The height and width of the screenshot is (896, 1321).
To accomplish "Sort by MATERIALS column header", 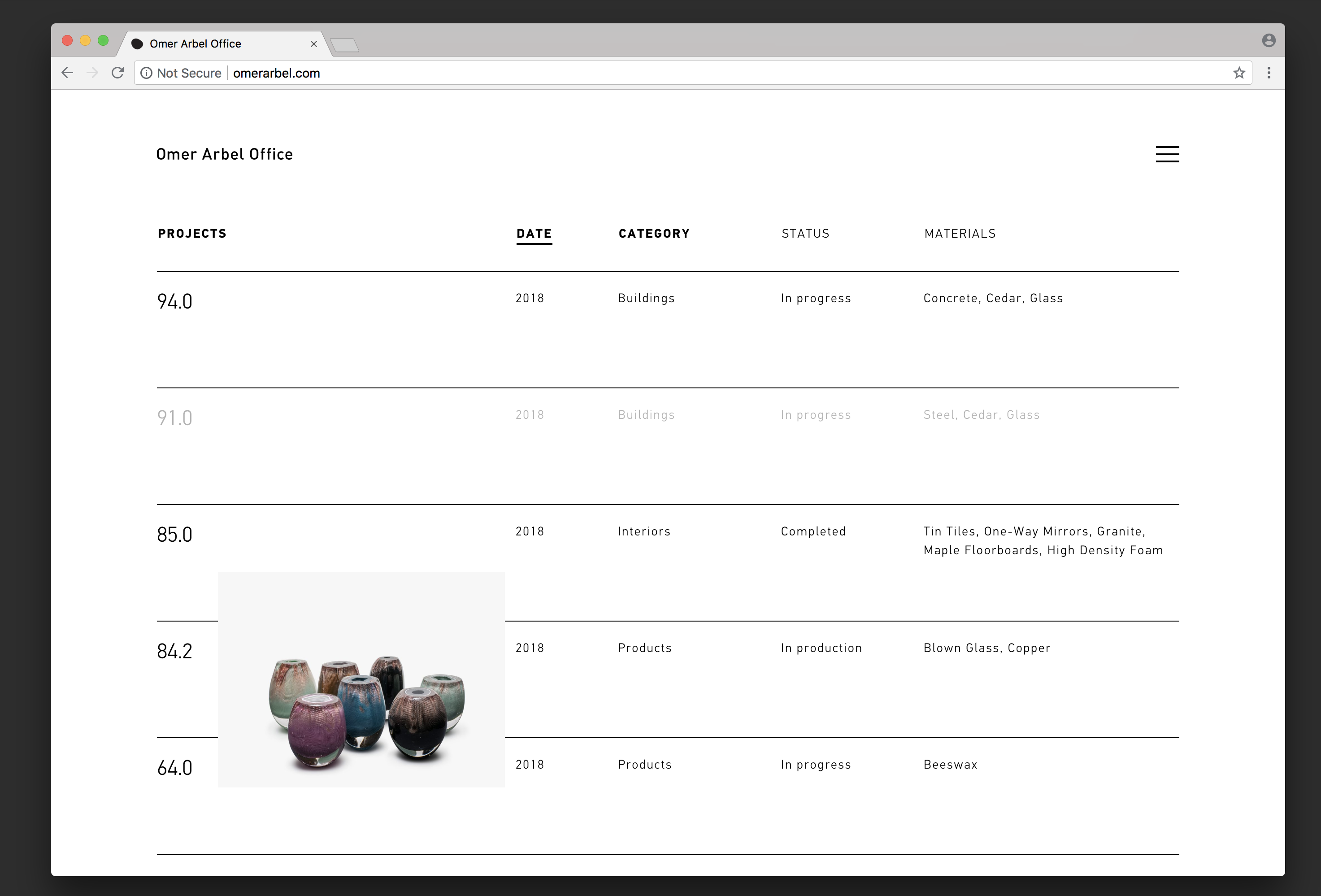I will pyautogui.click(x=960, y=234).
